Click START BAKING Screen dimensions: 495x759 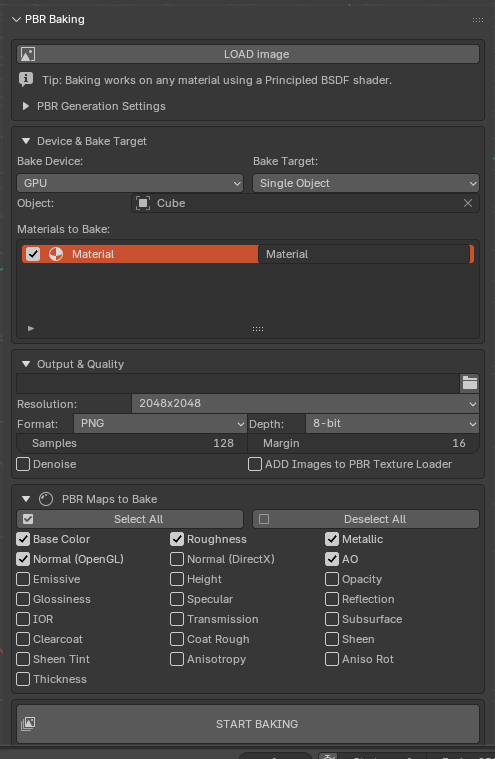coord(248,724)
